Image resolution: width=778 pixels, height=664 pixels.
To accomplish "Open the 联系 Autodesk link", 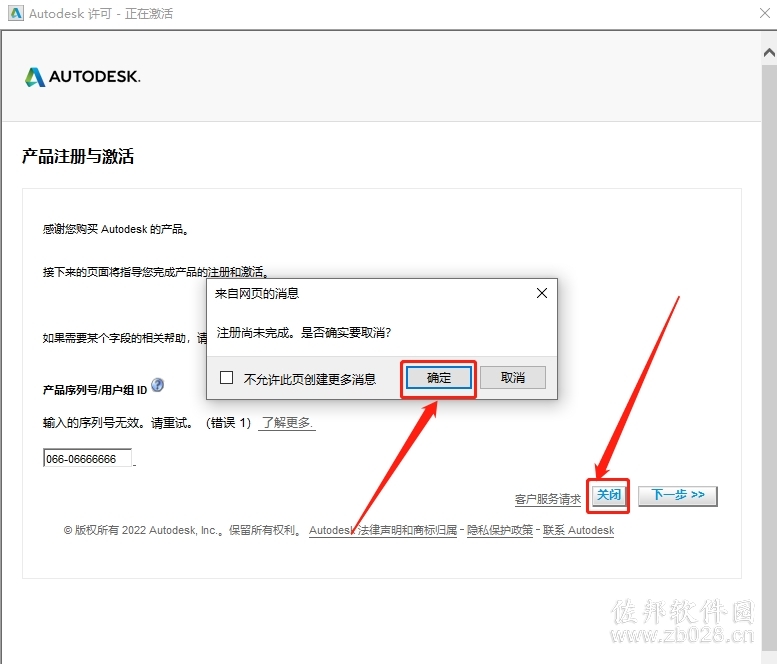I will pos(579,531).
